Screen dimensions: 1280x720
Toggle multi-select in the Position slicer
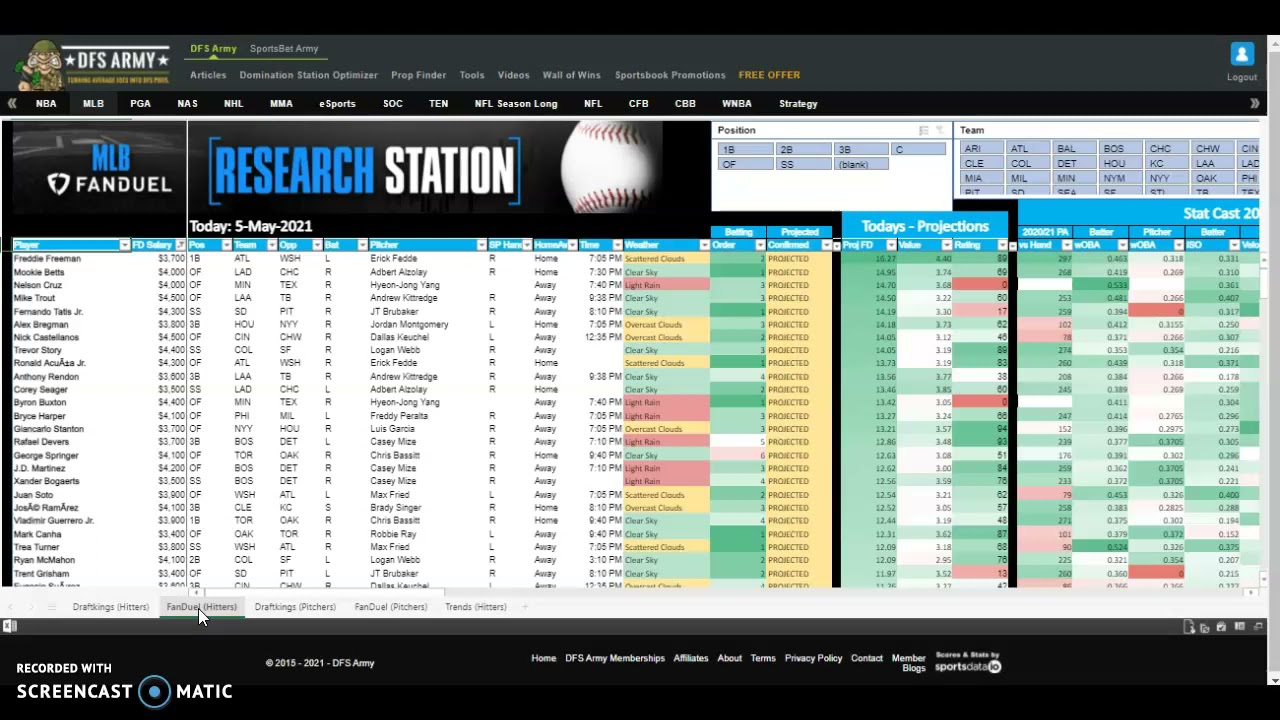(x=924, y=130)
